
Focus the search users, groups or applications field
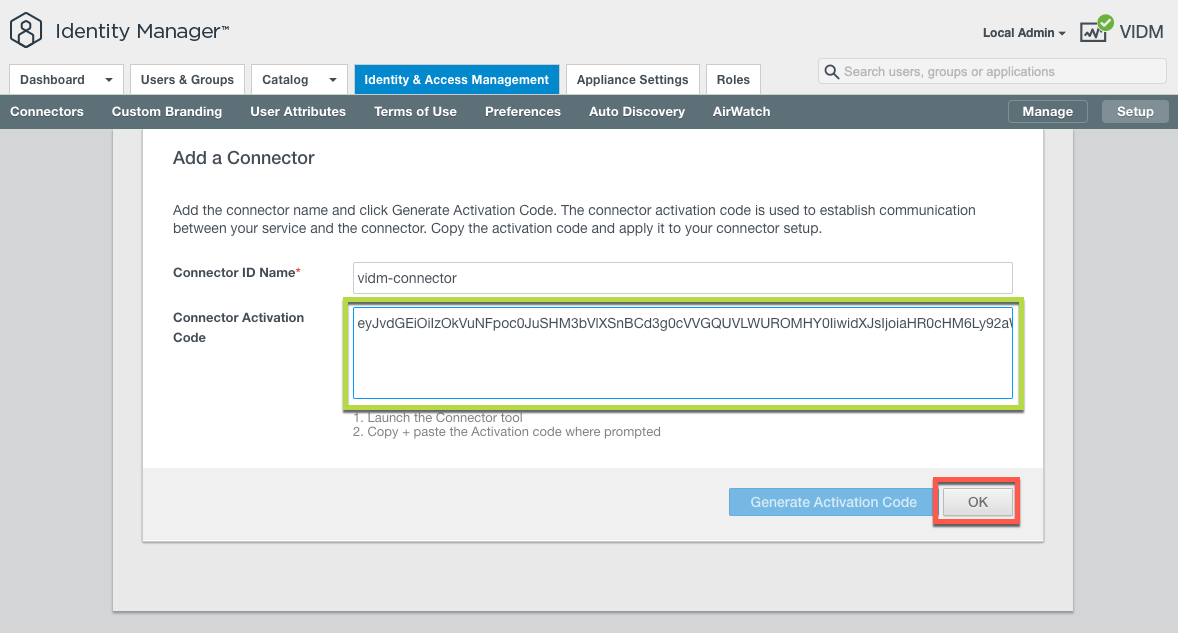click(992, 72)
